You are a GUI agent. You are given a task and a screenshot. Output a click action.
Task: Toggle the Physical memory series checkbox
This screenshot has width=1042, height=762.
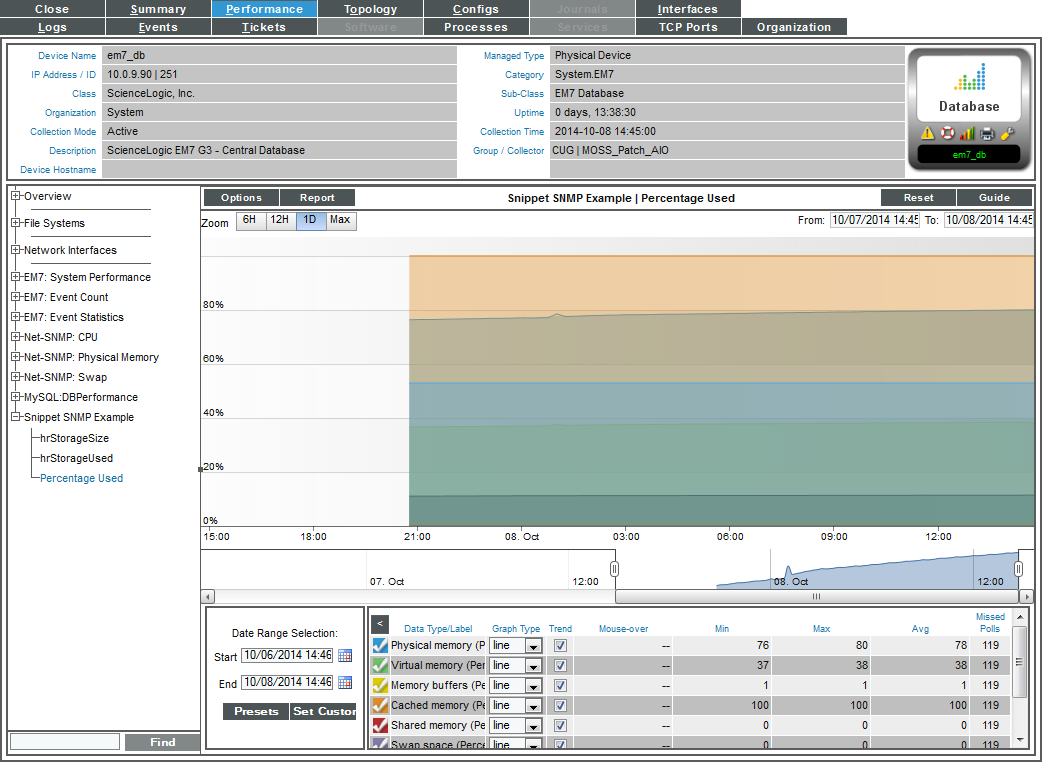click(x=379, y=646)
